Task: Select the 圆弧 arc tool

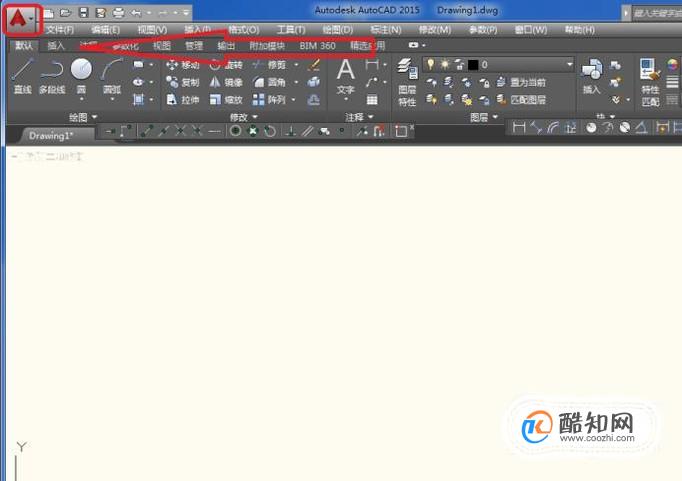Action: tap(112, 77)
